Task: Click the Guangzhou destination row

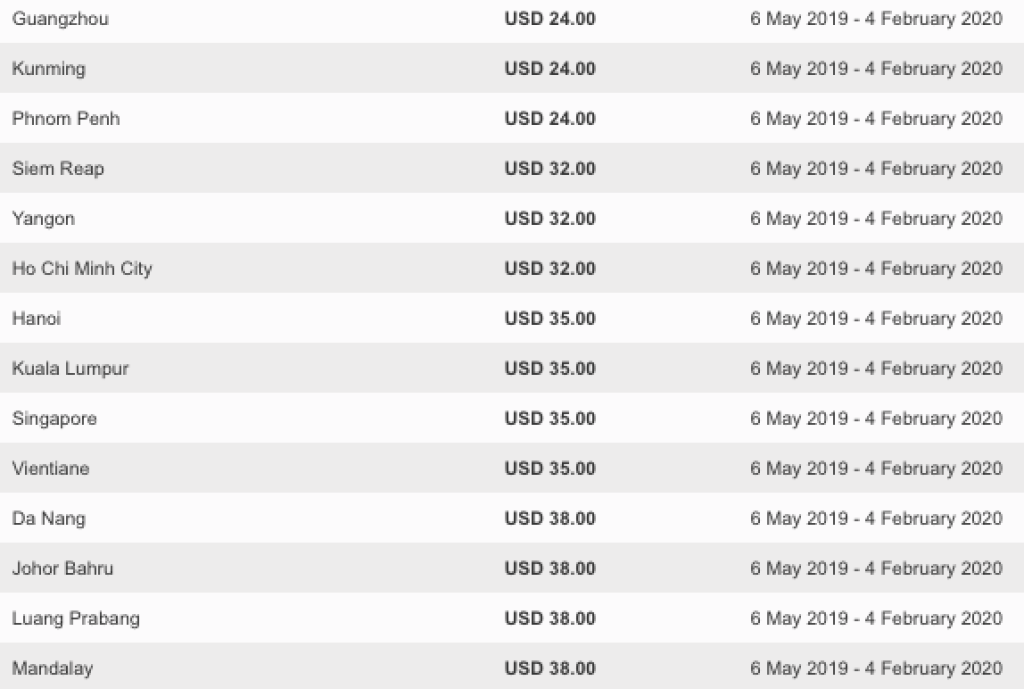Action: pos(60,19)
